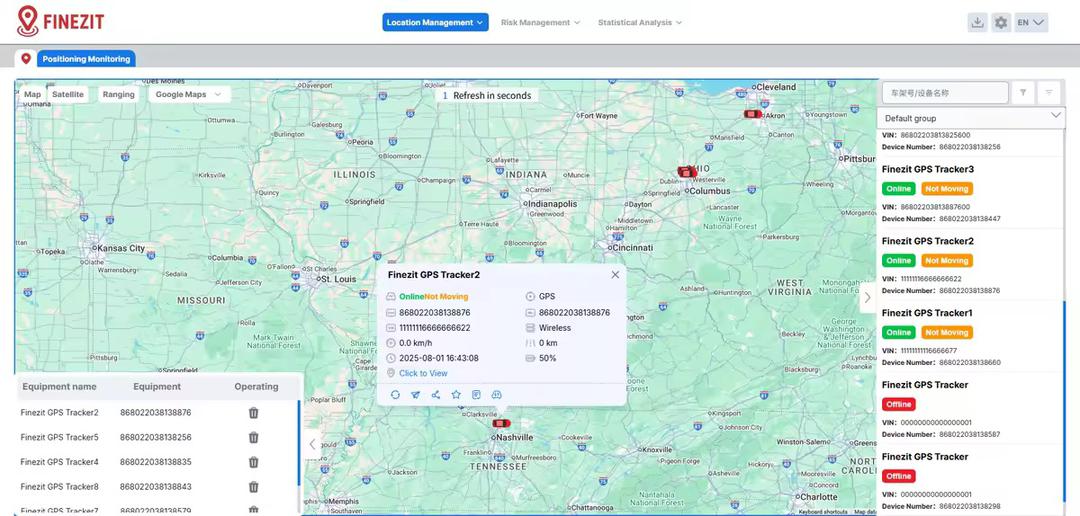Open the settings gear in header
This screenshot has height=516, width=1080.
click(1001, 22)
